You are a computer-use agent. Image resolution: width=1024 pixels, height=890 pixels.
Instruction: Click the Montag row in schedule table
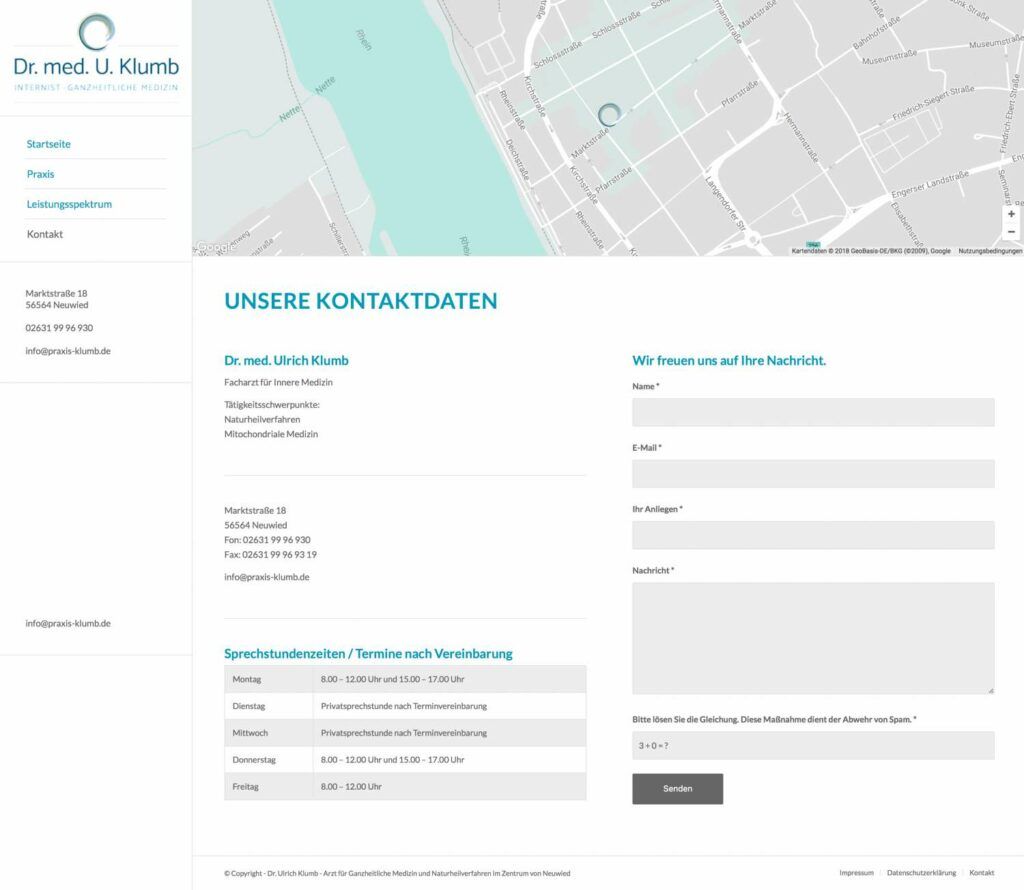pos(405,680)
